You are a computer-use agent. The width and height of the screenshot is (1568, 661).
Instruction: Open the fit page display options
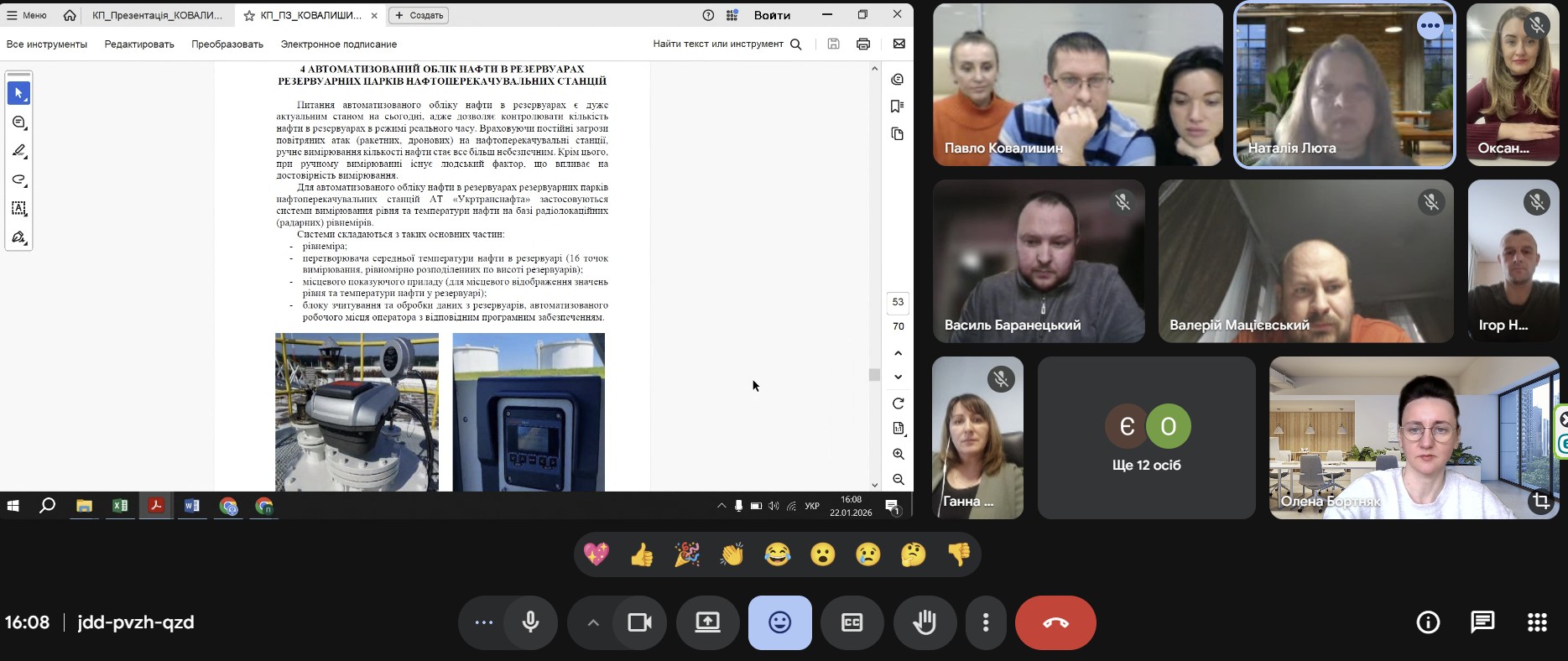[899, 429]
